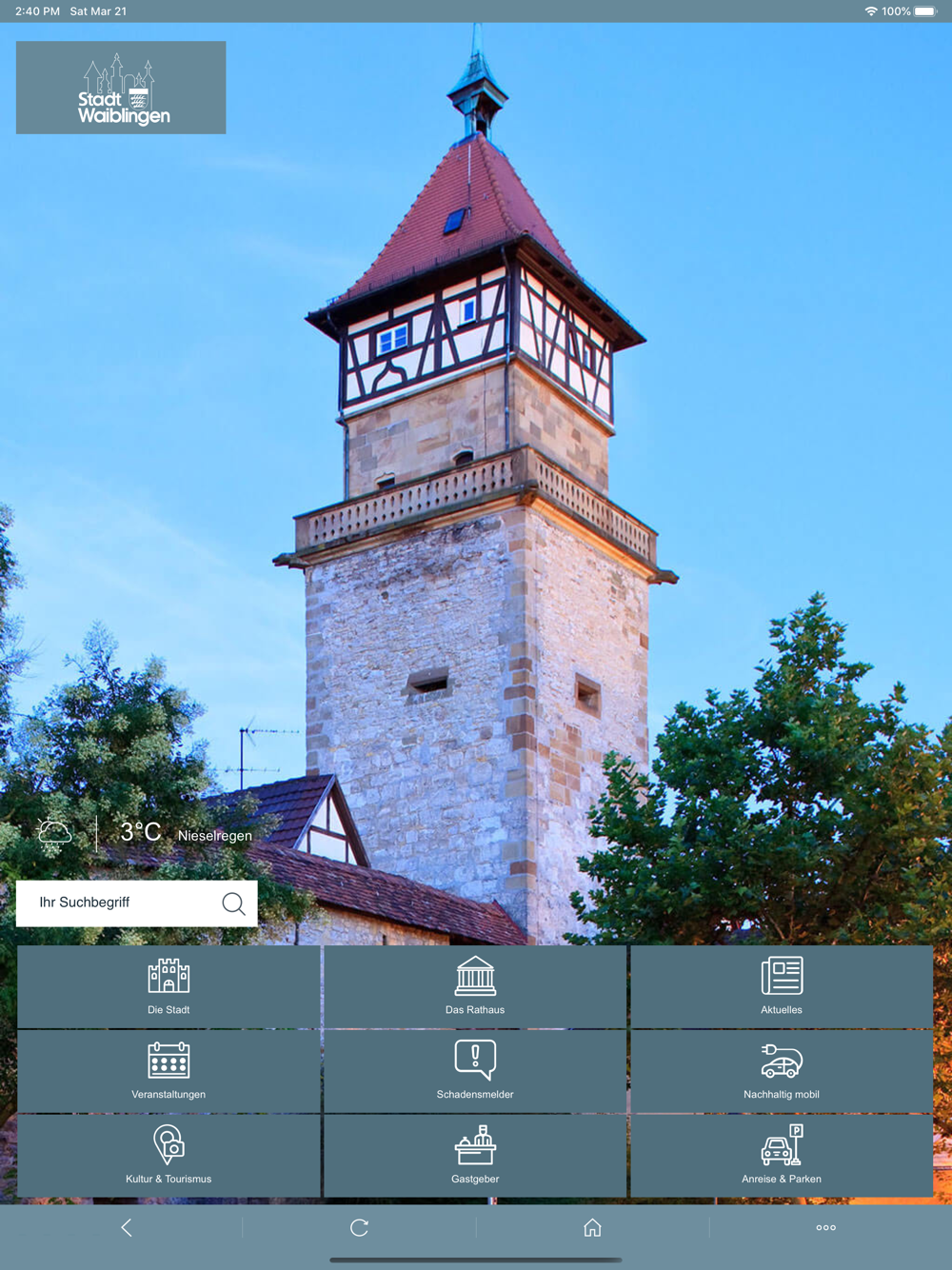Tap the Sat Mar 21 date
Viewport: 952px width, 1270px height.
click(98, 11)
